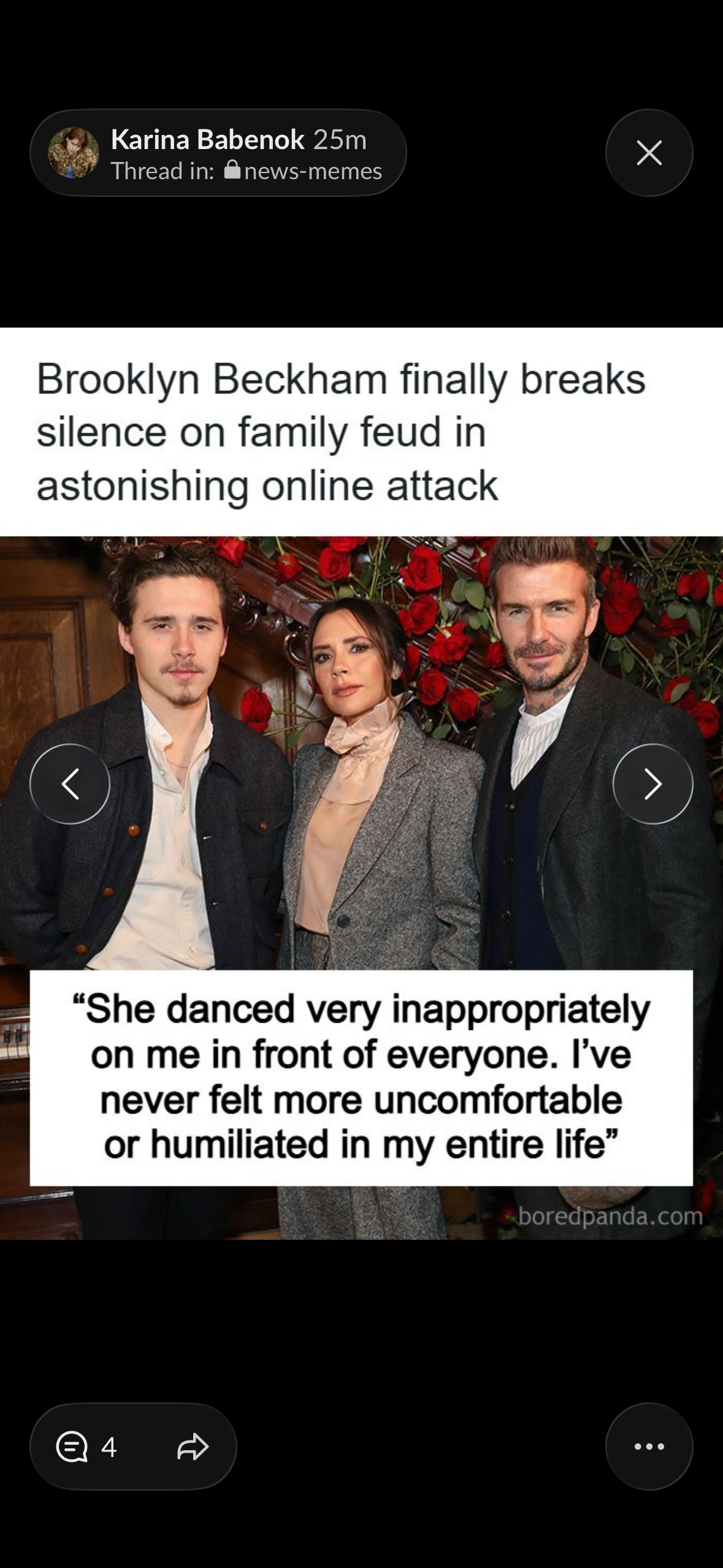
Task: Tap the share forward arrow icon
Action: [x=193, y=1447]
